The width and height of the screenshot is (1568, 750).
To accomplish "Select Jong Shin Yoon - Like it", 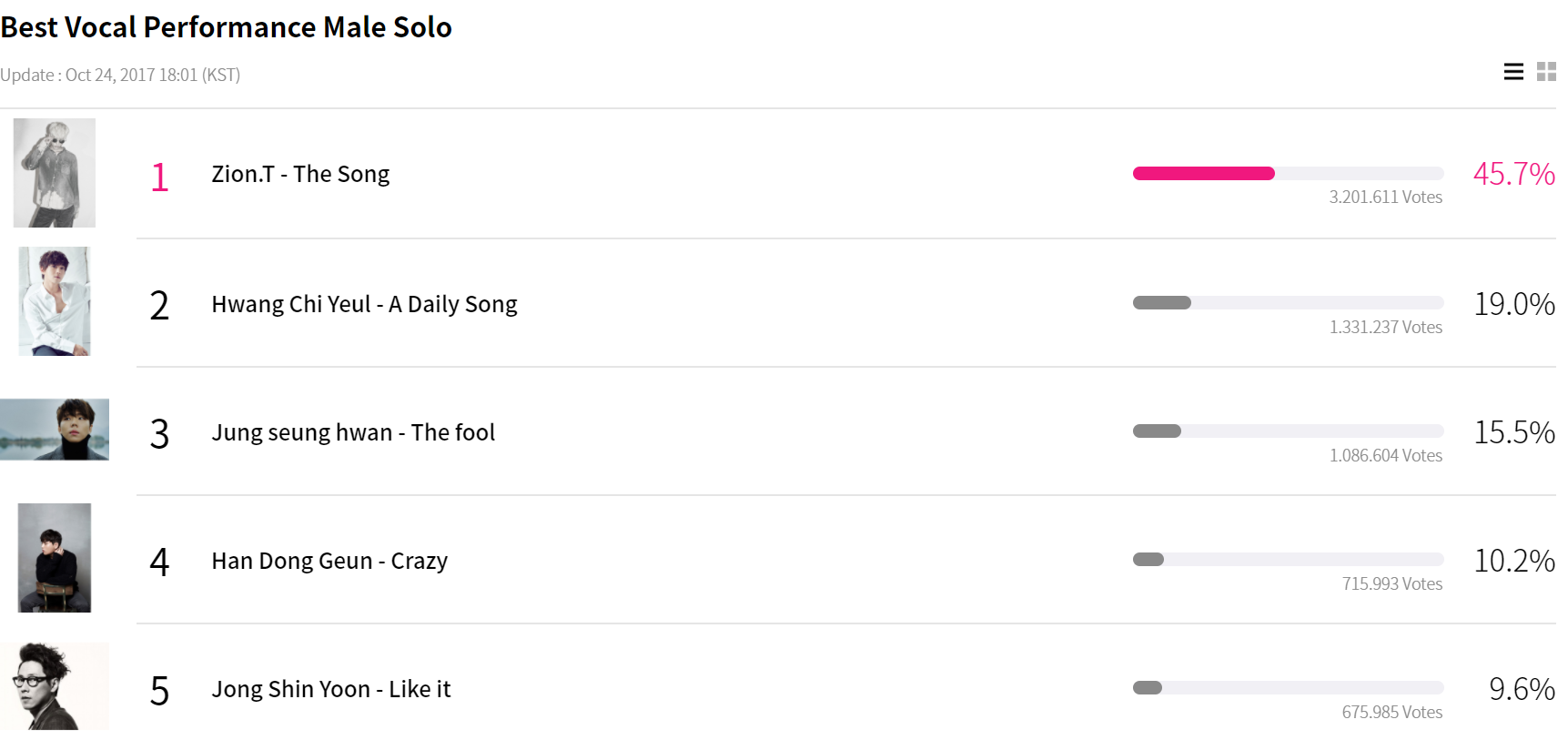I will [331, 689].
